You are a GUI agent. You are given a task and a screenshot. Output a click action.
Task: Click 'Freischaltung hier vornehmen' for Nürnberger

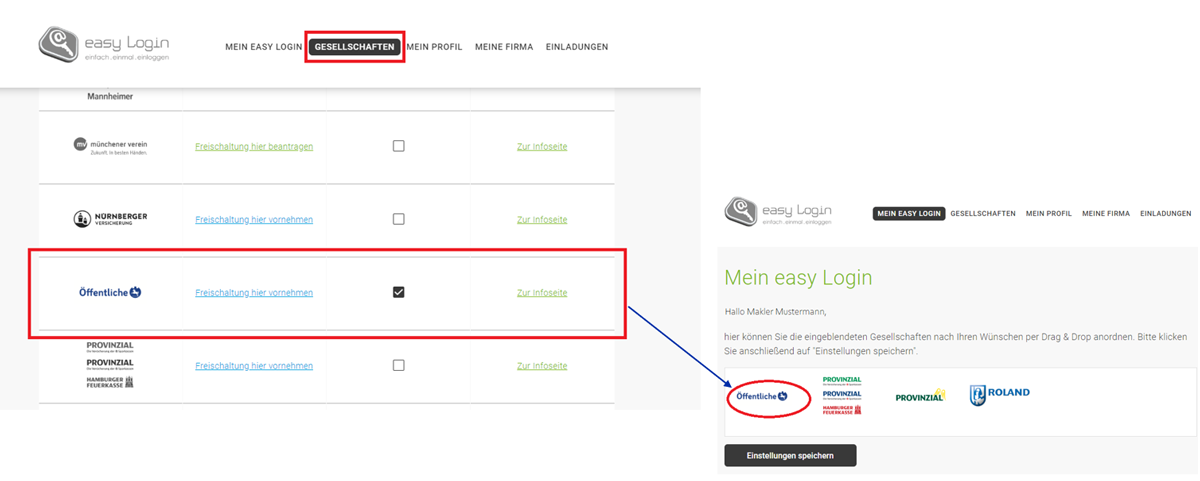254,220
